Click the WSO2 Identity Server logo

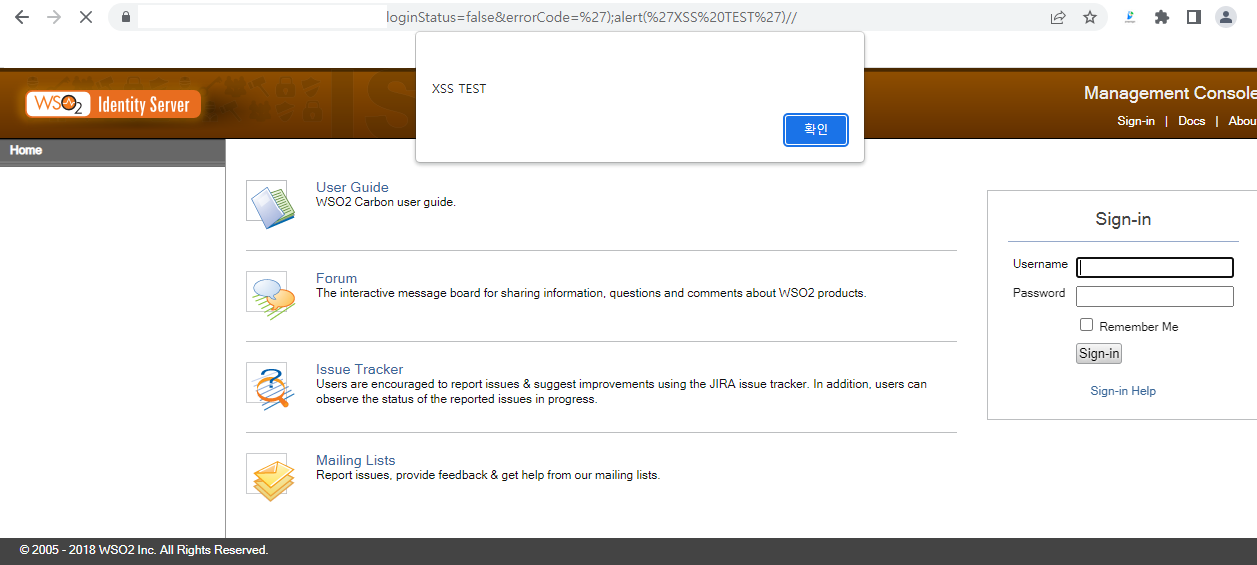[x=114, y=104]
